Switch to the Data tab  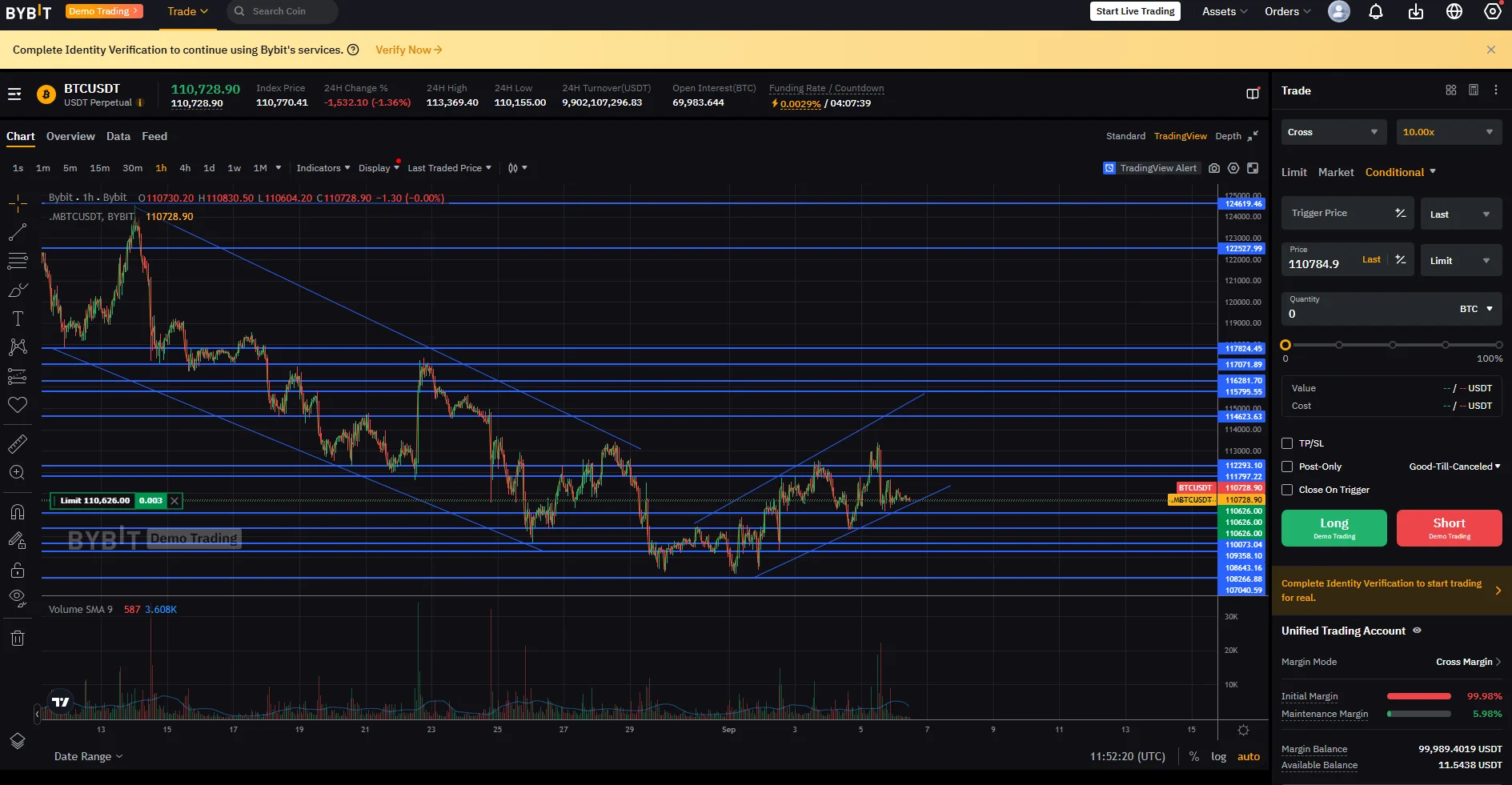118,136
